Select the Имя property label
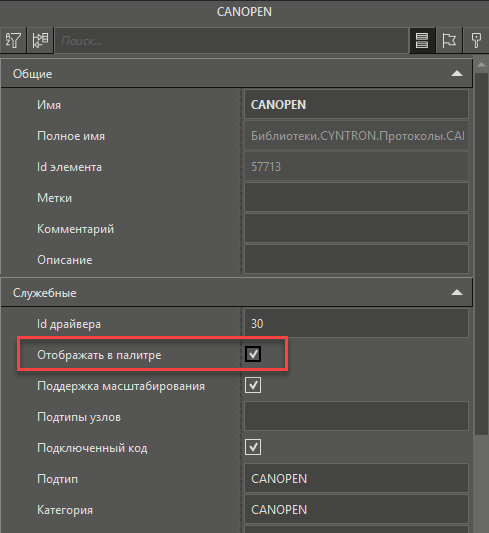The image size is (489, 533). 49,105
